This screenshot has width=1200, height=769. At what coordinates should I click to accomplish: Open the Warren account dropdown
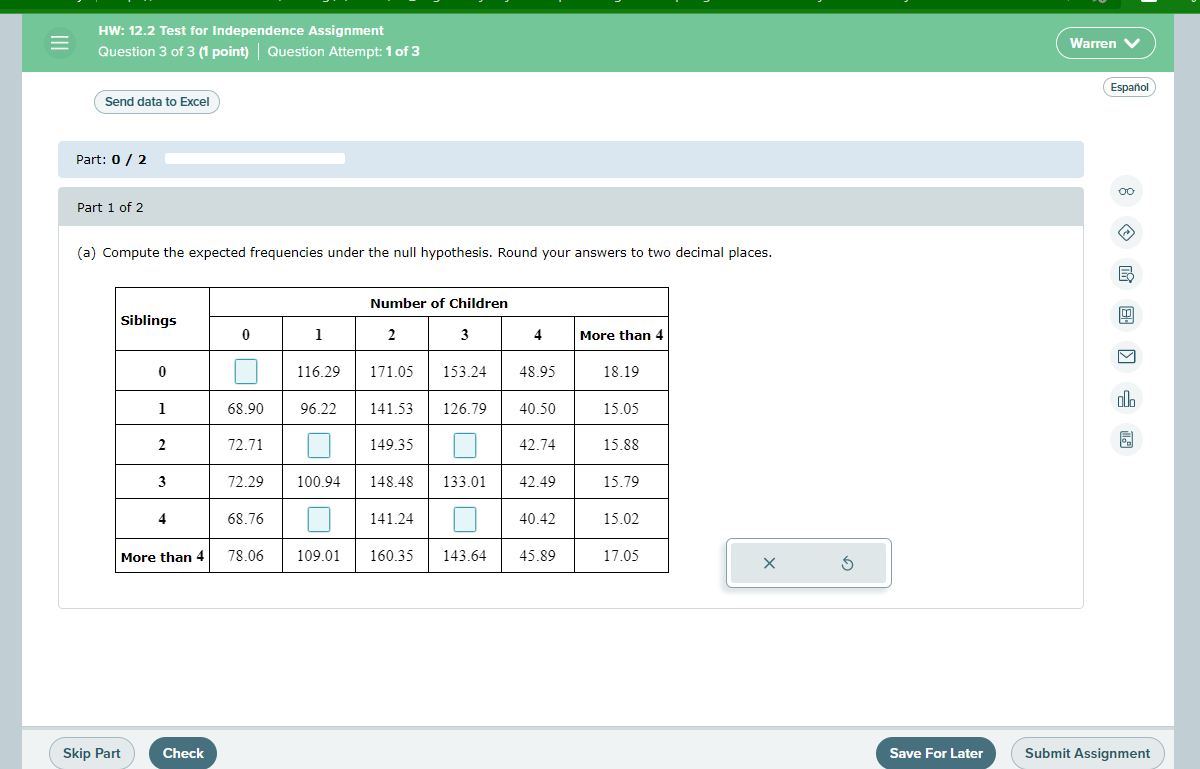coord(1106,43)
